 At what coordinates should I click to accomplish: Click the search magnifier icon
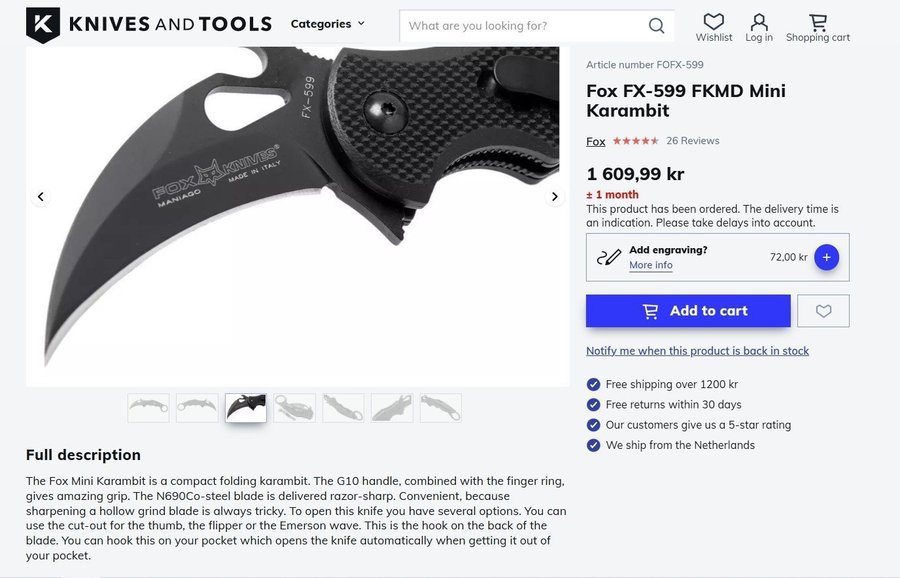pos(656,26)
